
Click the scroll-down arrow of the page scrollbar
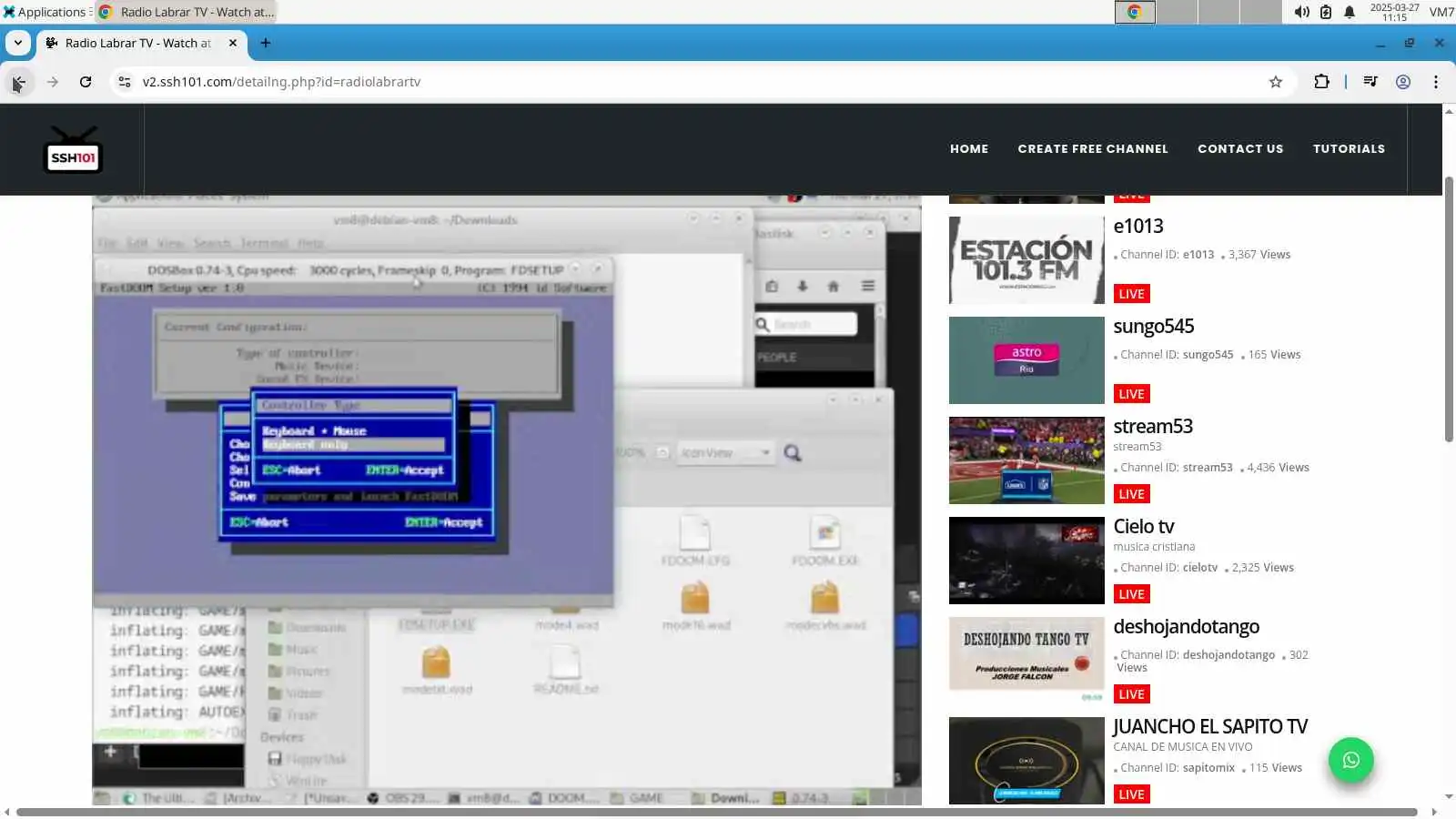[1449, 797]
